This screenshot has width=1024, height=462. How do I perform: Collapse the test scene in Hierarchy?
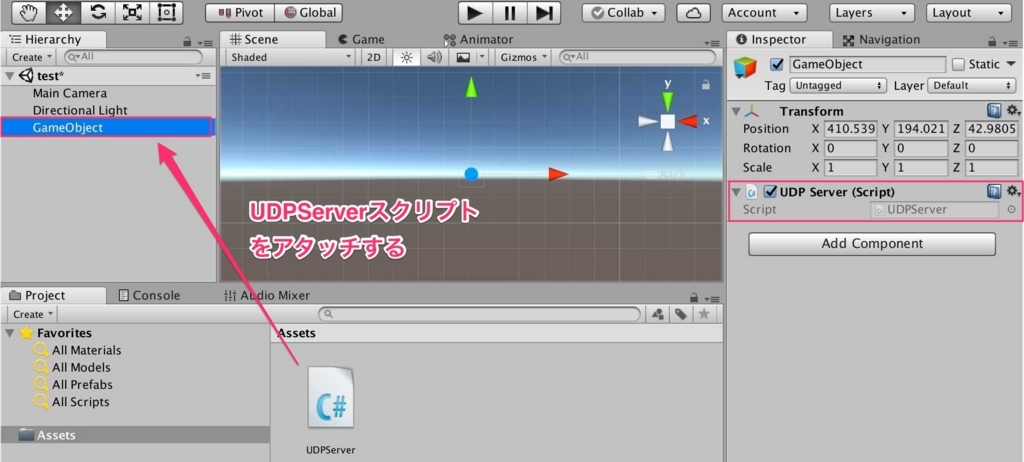point(9,76)
